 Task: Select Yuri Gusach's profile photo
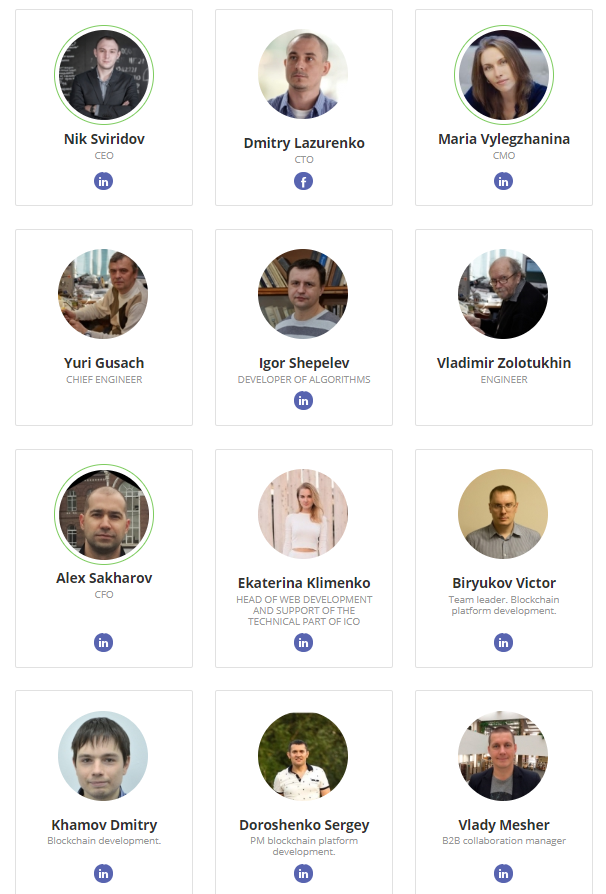coord(103,294)
